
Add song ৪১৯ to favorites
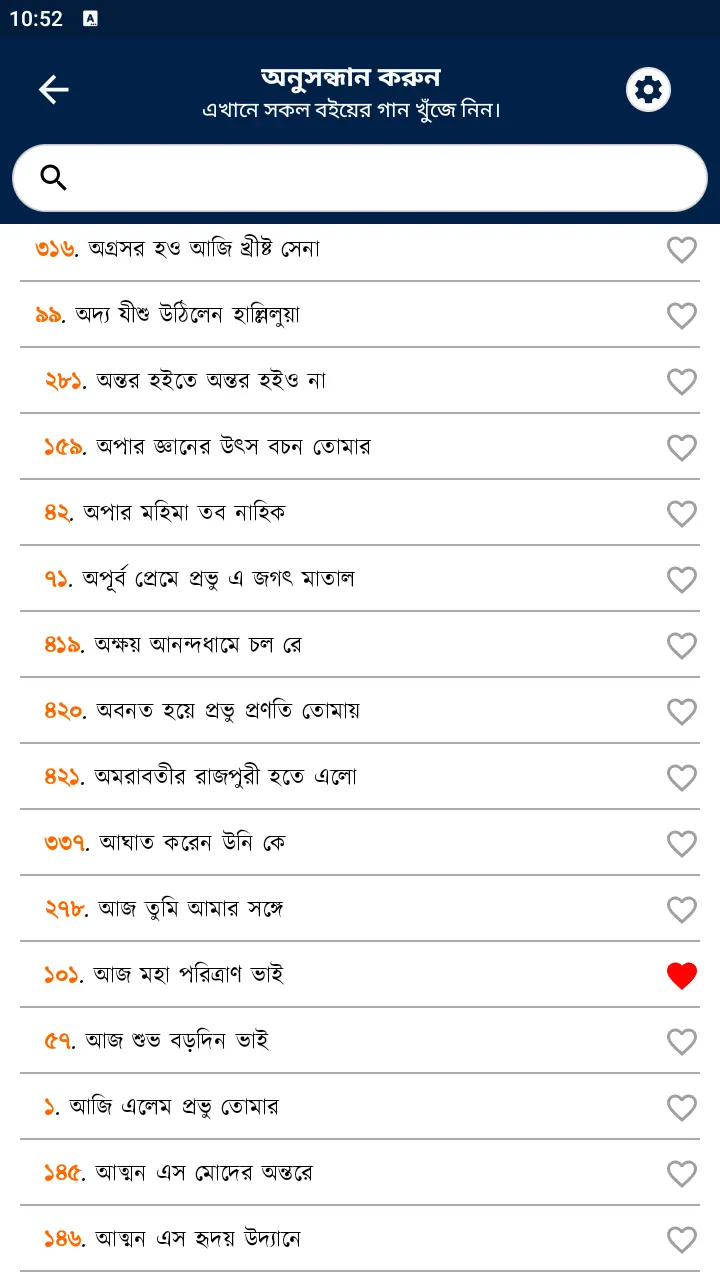point(681,645)
